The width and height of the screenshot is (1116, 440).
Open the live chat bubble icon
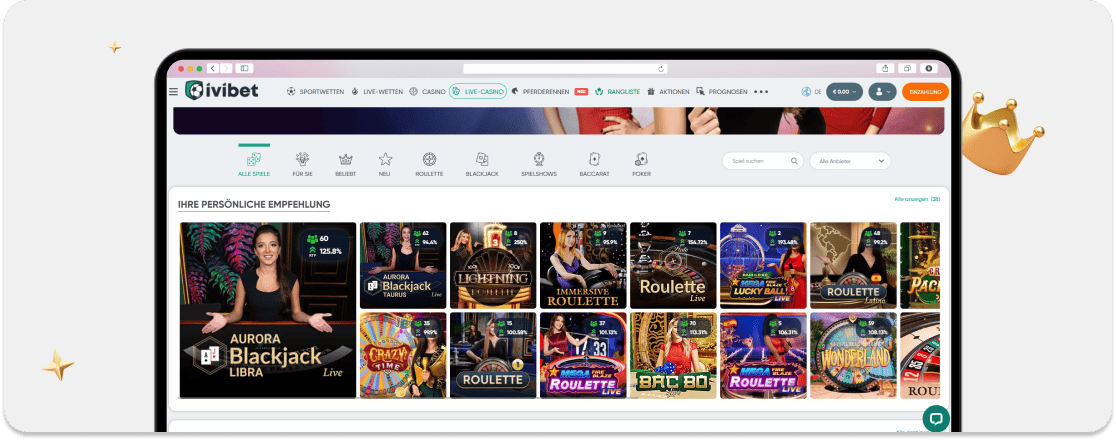click(936, 418)
